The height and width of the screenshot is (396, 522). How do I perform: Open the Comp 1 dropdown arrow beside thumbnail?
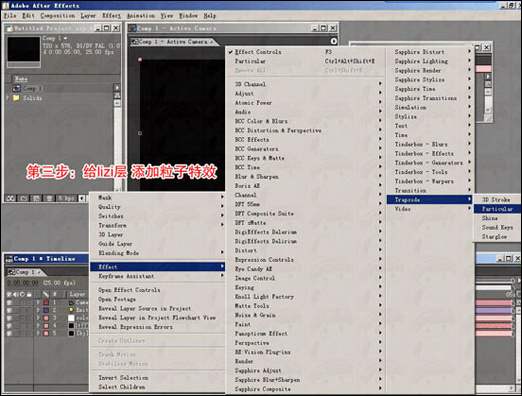[65, 38]
